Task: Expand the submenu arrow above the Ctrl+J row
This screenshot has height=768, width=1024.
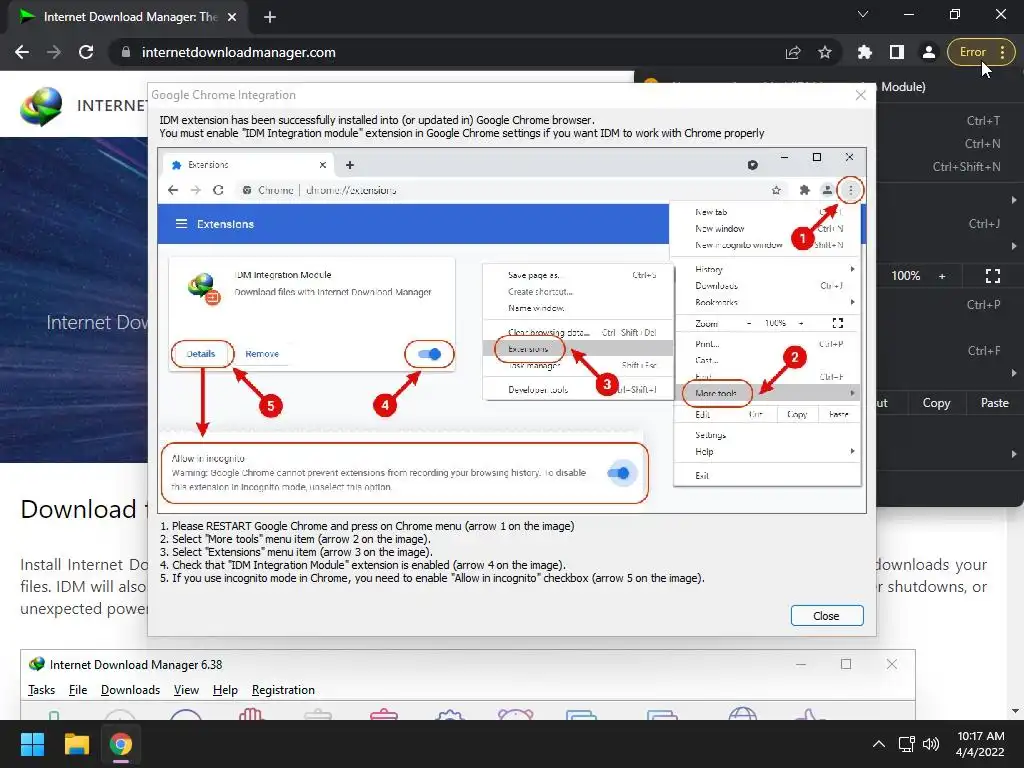Action: [x=1014, y=200]
